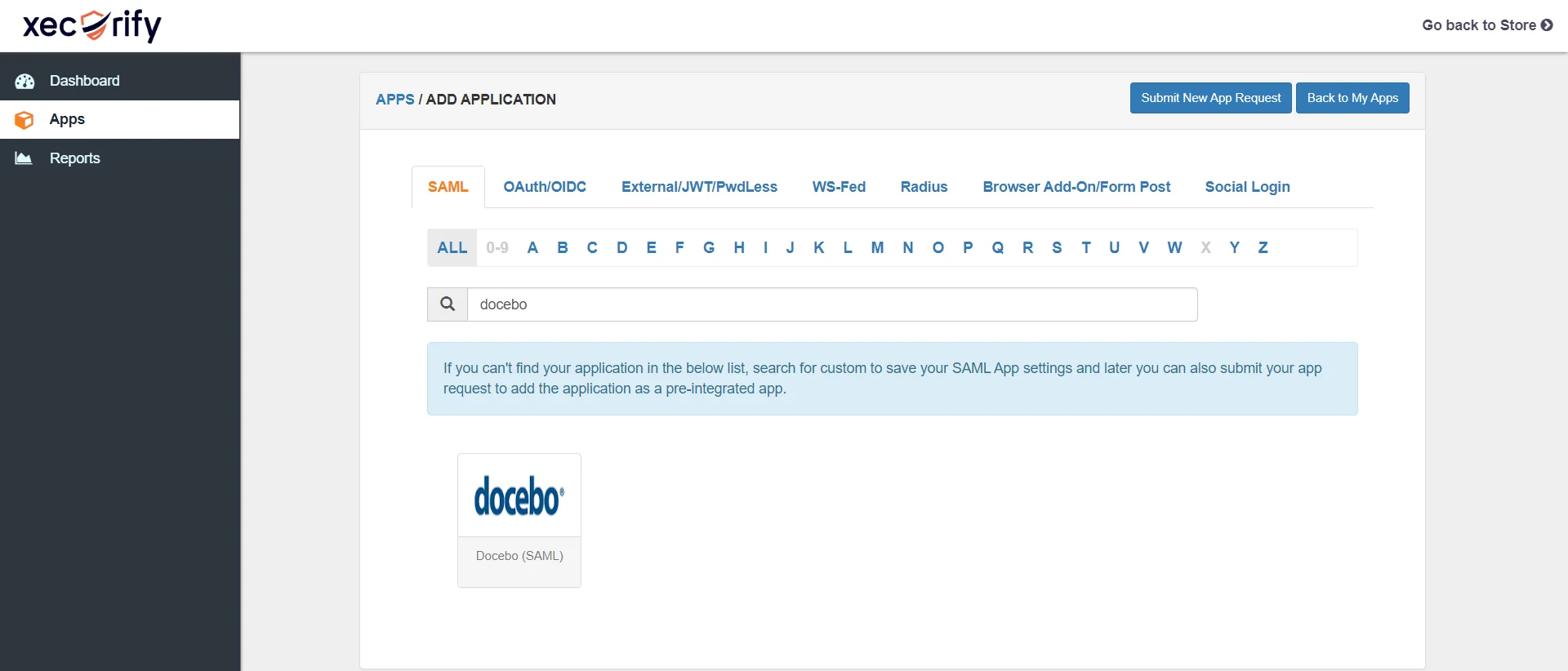
Task: Open Reports in the sidebar
Action: (x=120, y=158)
